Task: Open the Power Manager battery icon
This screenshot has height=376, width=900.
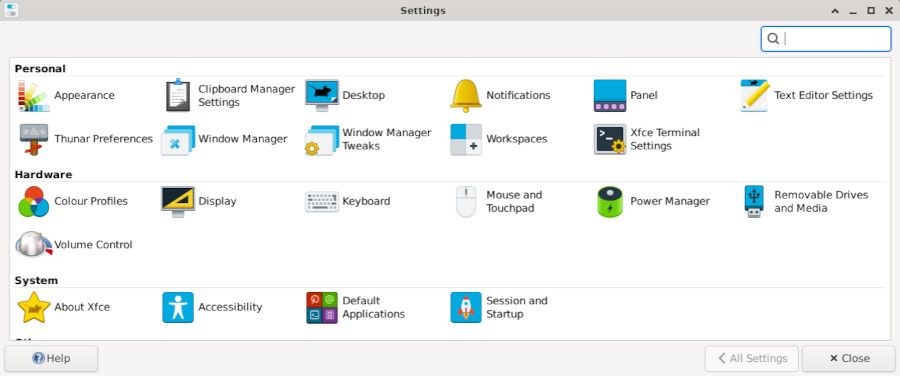Action: point(610,201)
